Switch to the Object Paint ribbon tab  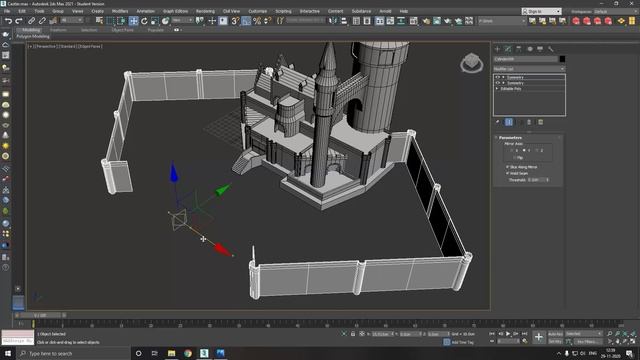pyautogui.click(x=122, y=30)
